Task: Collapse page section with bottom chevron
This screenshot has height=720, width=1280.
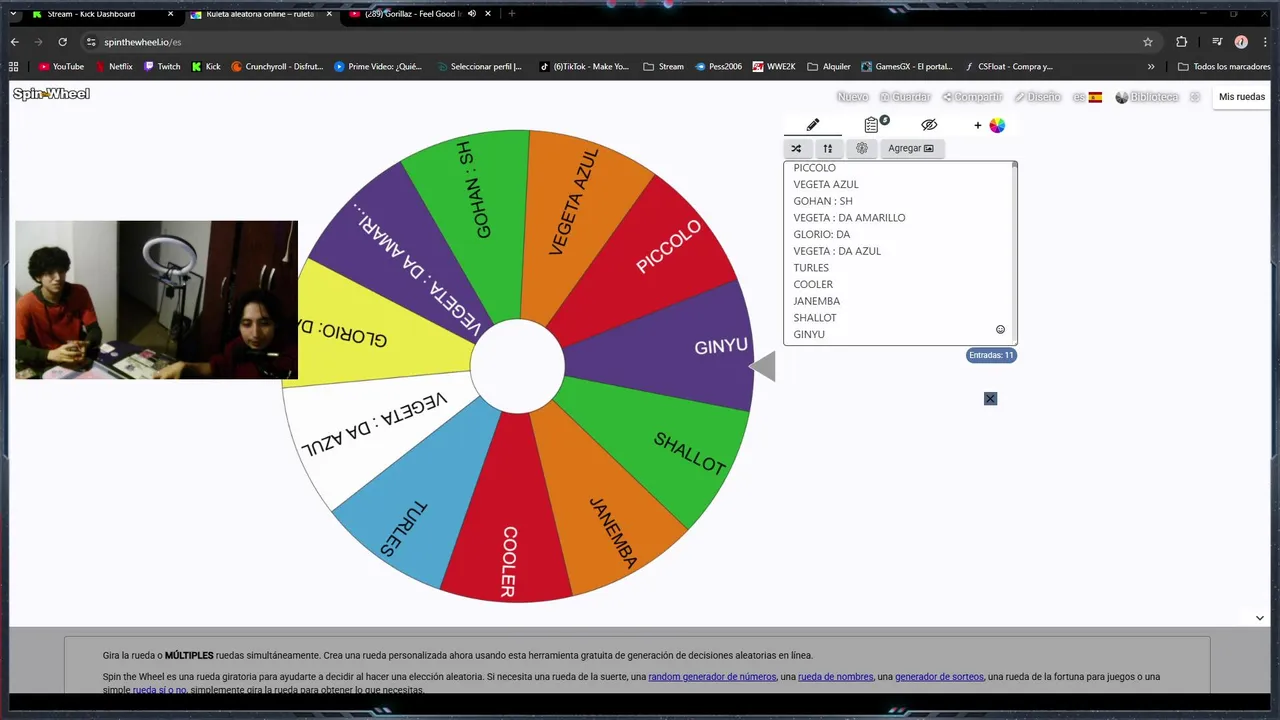Action: click(1259, 618)
